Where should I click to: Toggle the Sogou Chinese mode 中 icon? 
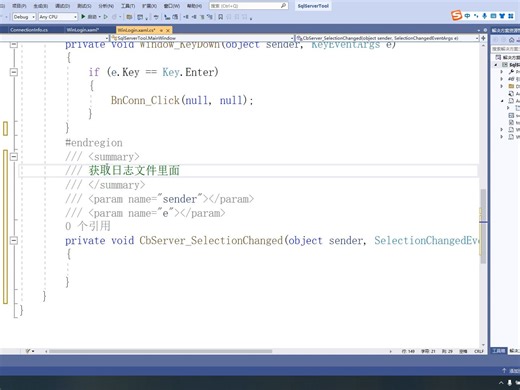[x=467, y=16]
